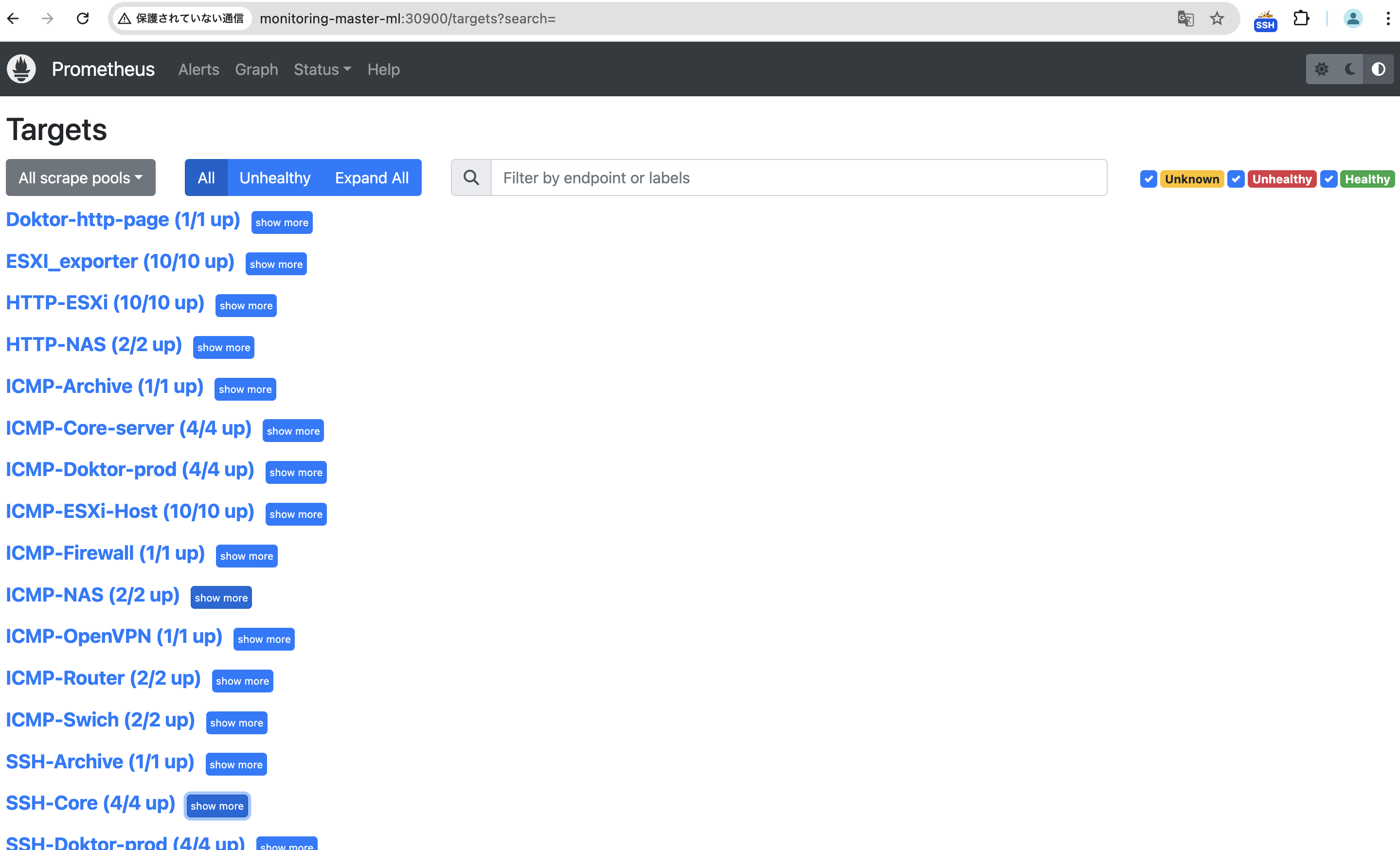Open the Alerts nav item
Image resolution: width=1400 pixels, height=850 pixels.
(x=198, y=69)
